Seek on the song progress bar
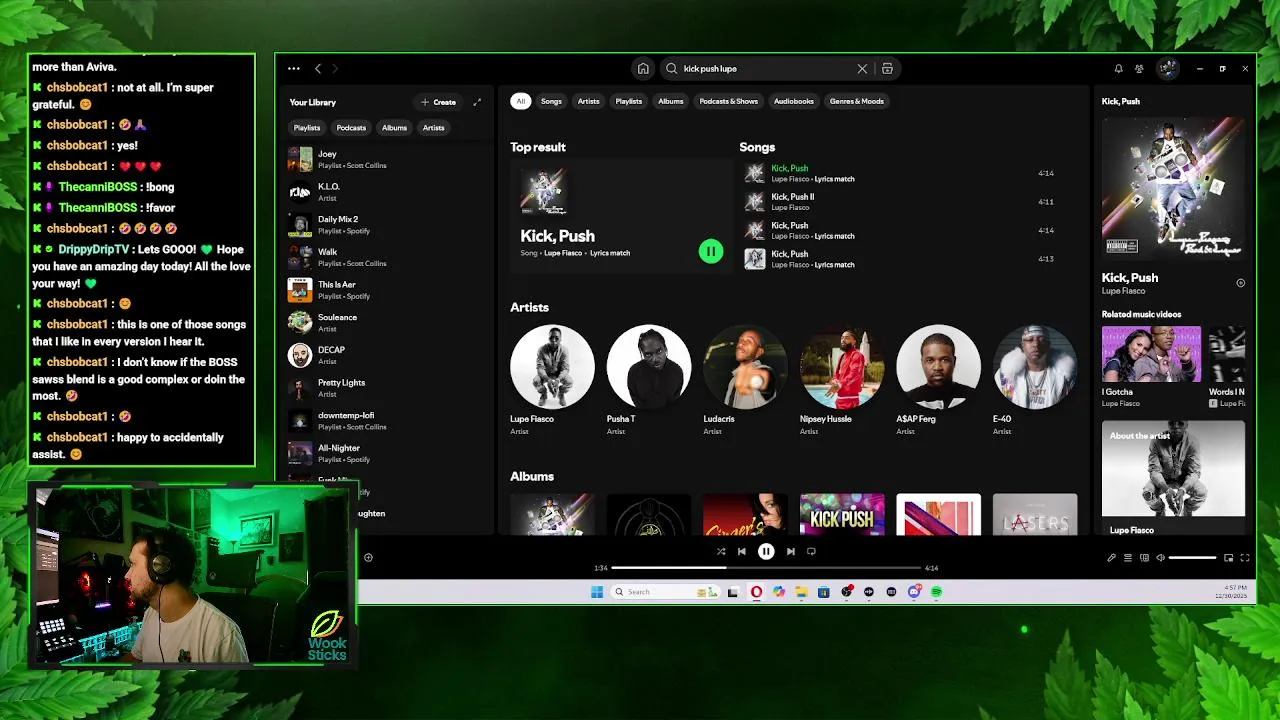The image size is (1280, 720). (766, 568)
